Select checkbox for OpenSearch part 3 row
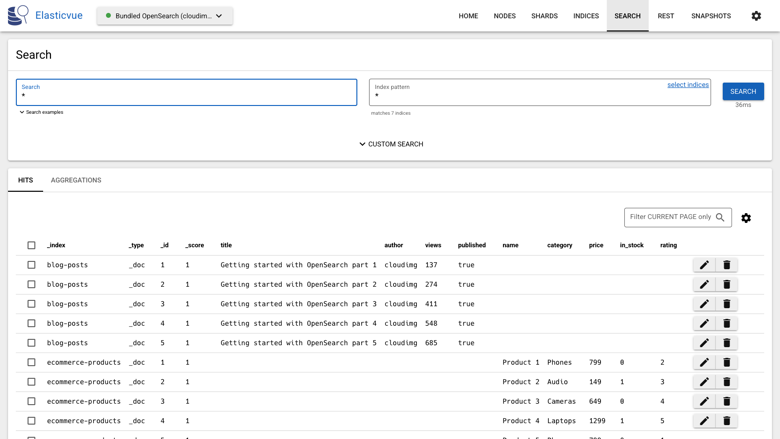Viewport: 780px width, 439px height. point(31,304)
